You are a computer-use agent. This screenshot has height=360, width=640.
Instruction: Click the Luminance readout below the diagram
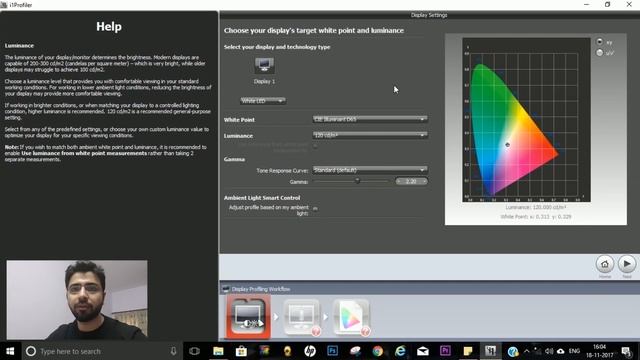(536, 207)
